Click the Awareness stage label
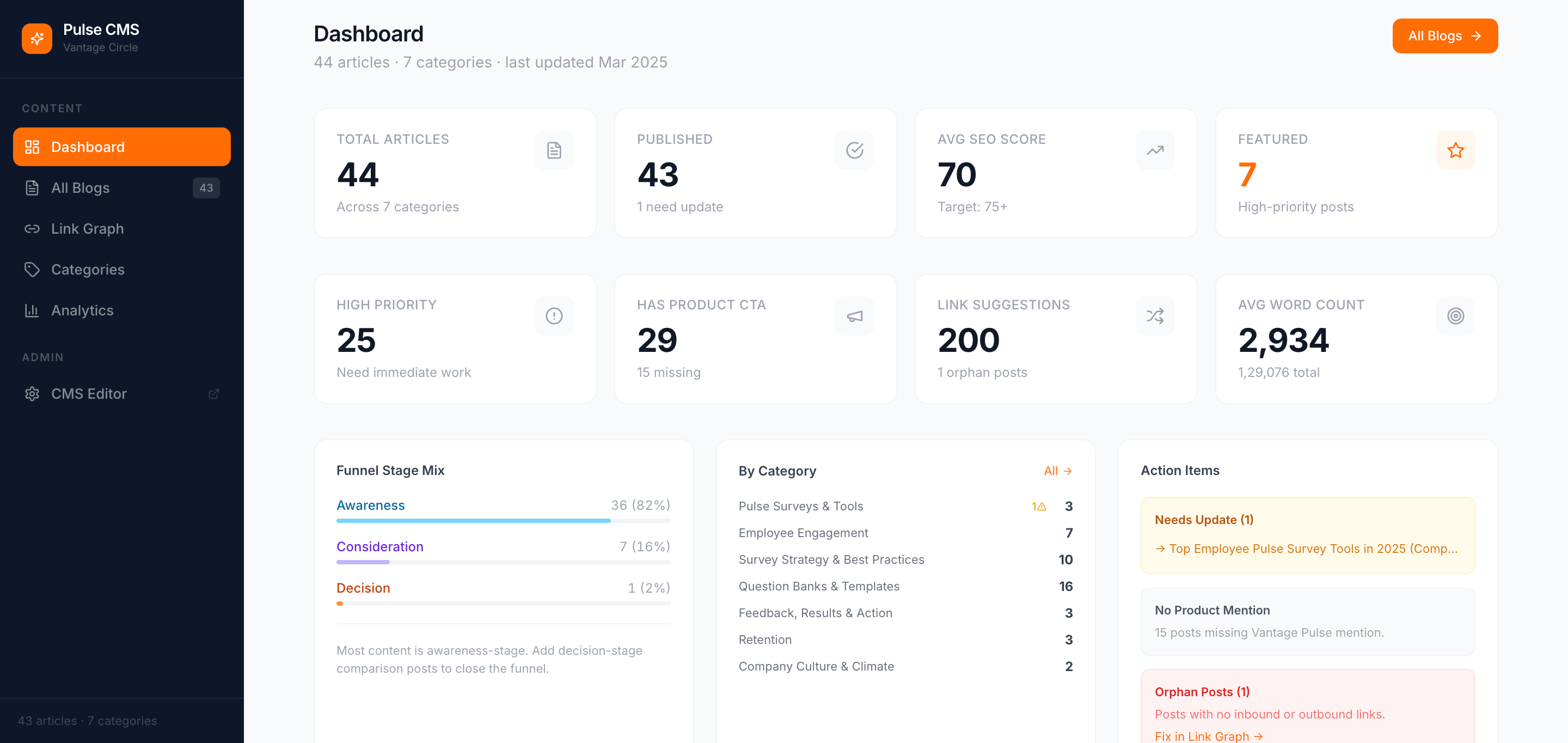This screenshot has width=1568, height=743. click(370, 506)
